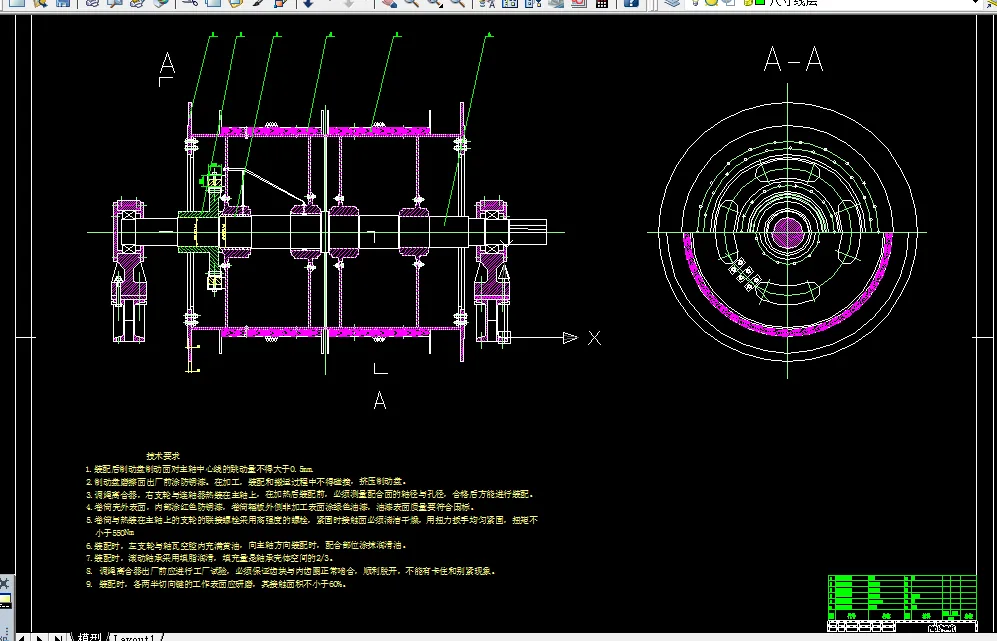
Task: Click the Publish icon in the toolbar
Action: point(137,3)
